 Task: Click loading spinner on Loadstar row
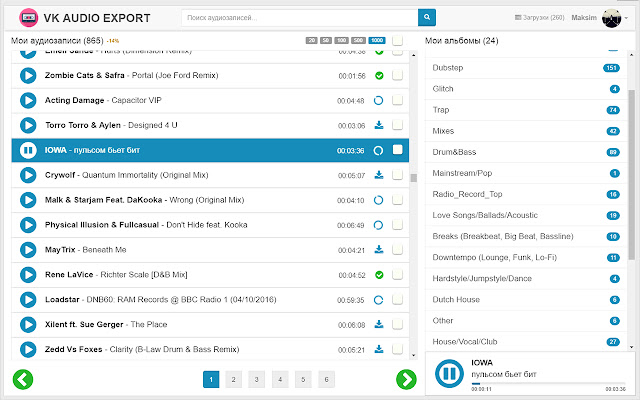[378, 300]
